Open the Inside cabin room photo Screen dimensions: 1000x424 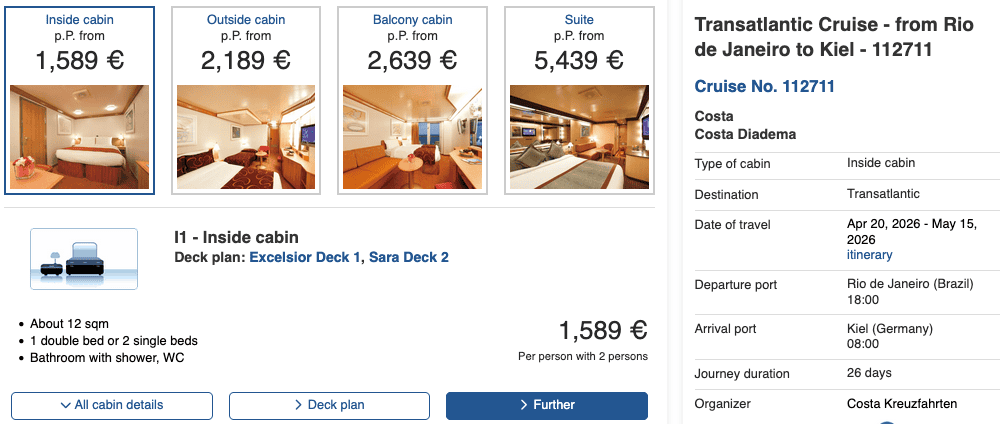(x=79, y=137)
